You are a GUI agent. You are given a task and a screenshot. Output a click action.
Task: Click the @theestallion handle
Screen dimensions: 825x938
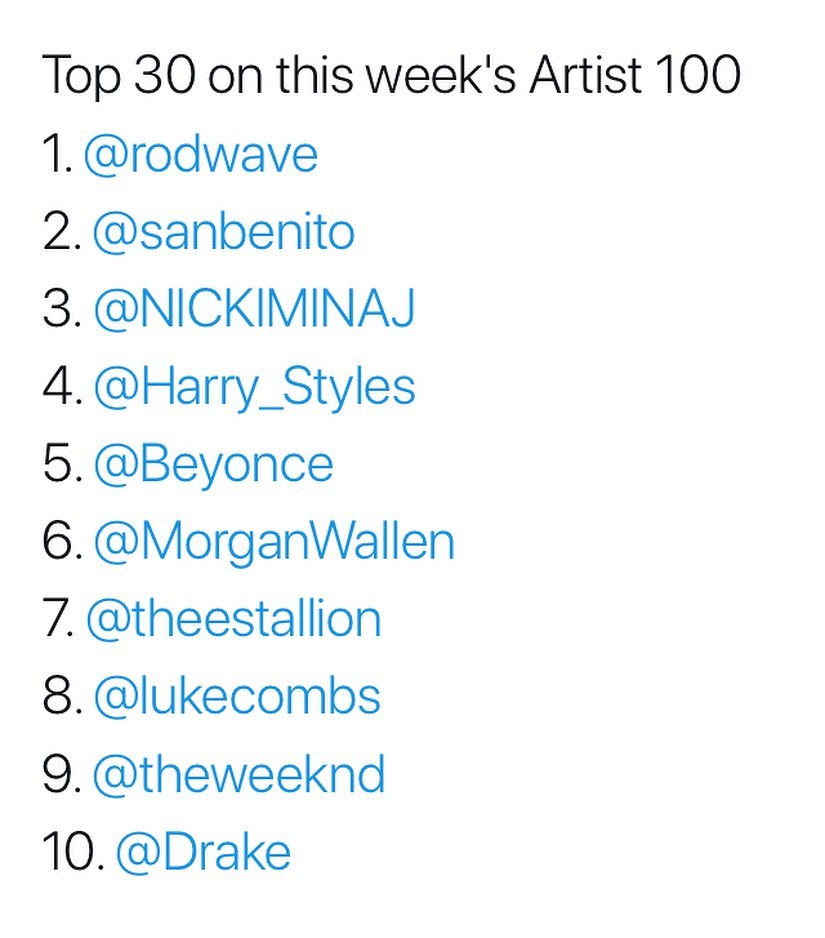coord(233,619)
